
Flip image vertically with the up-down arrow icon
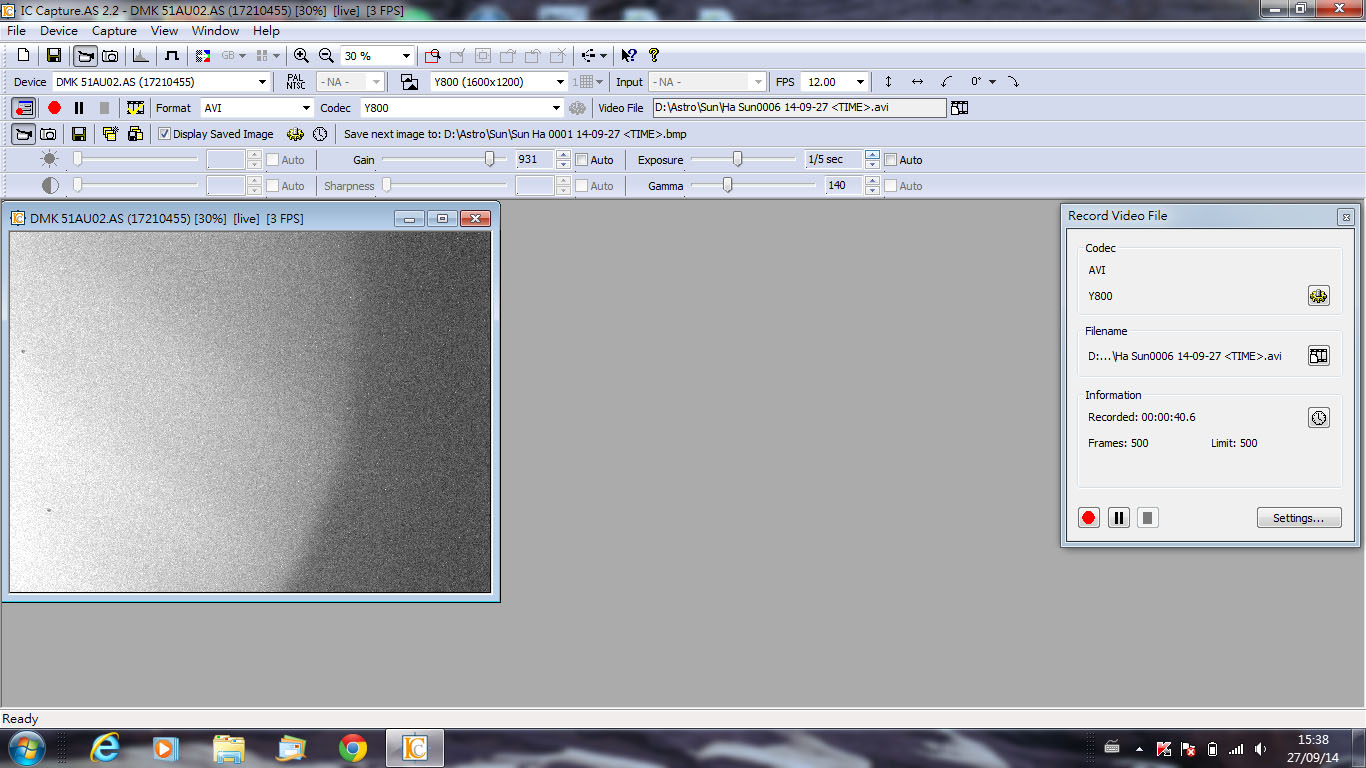pos(888,82)
